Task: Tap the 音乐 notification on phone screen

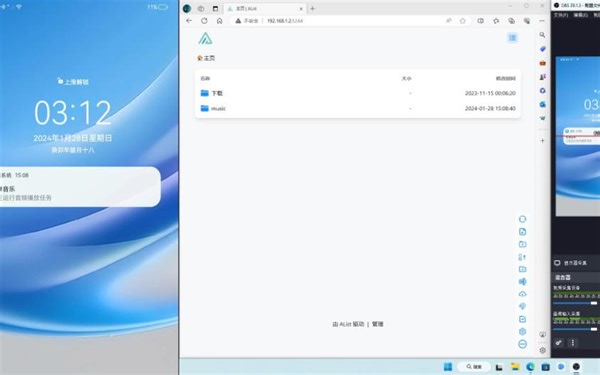Action: point(80,187)
